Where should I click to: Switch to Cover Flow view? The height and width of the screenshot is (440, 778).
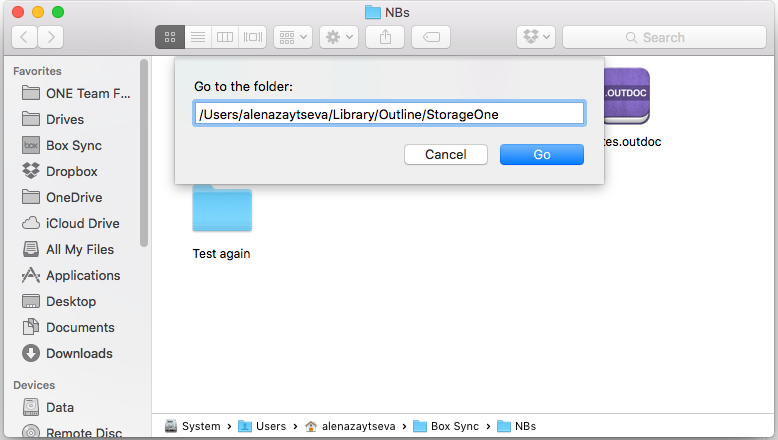click(x=253, y=37)
